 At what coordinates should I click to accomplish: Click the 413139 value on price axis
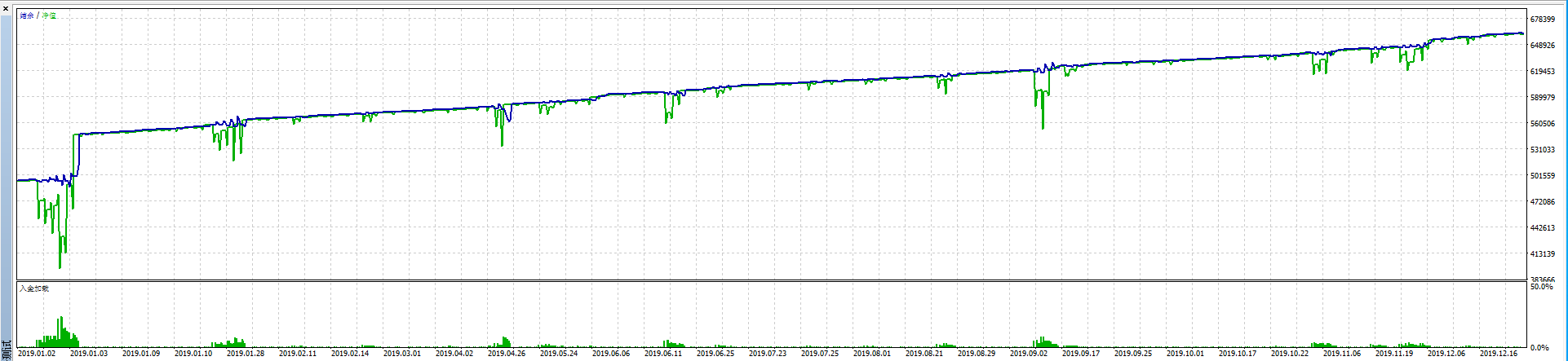(x=1542, y=254)
